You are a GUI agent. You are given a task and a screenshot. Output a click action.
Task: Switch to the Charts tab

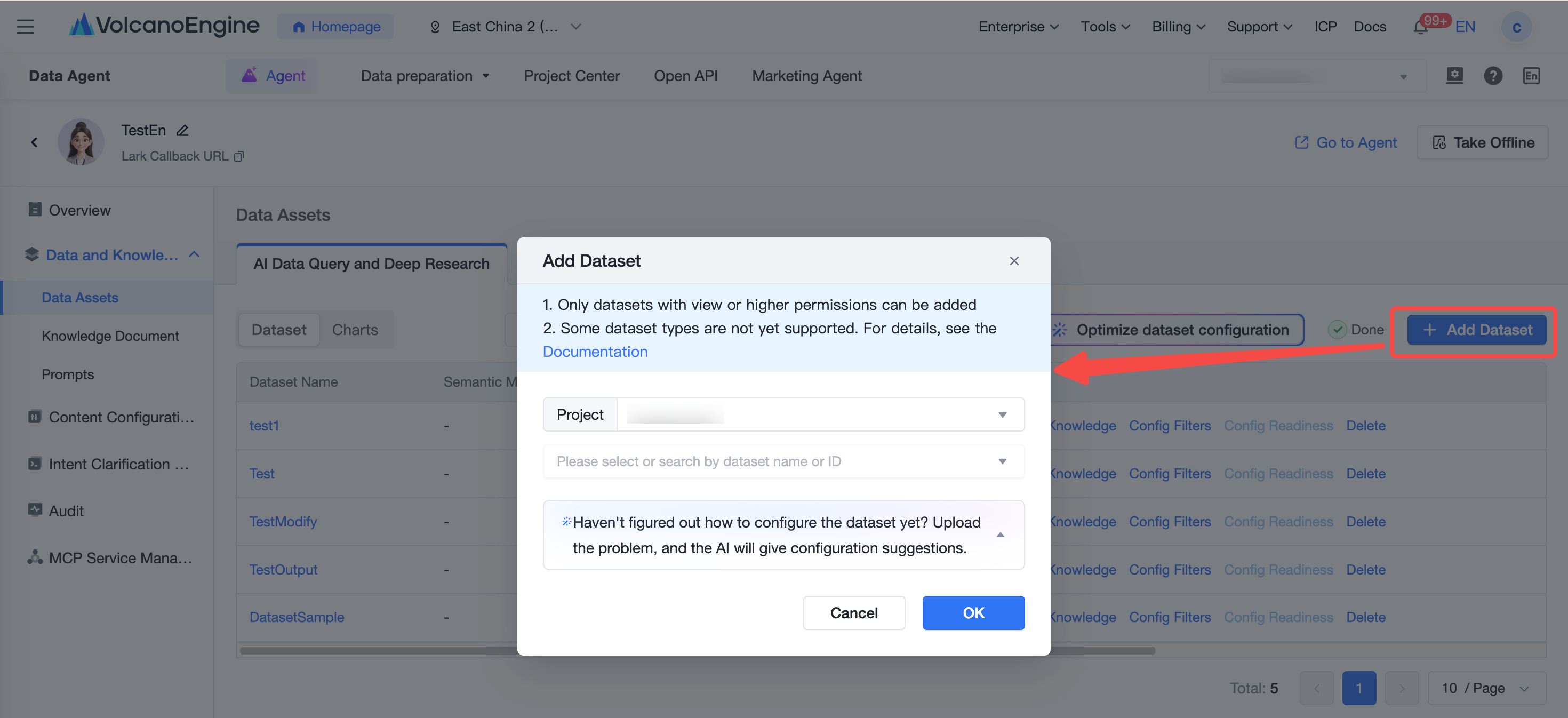click(355, 330)
